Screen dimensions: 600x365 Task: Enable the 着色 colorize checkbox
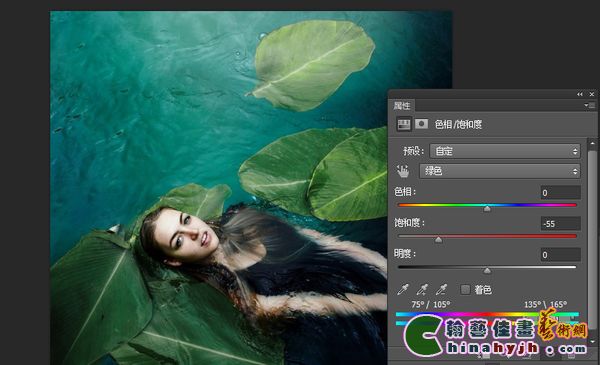coord(465,290)
